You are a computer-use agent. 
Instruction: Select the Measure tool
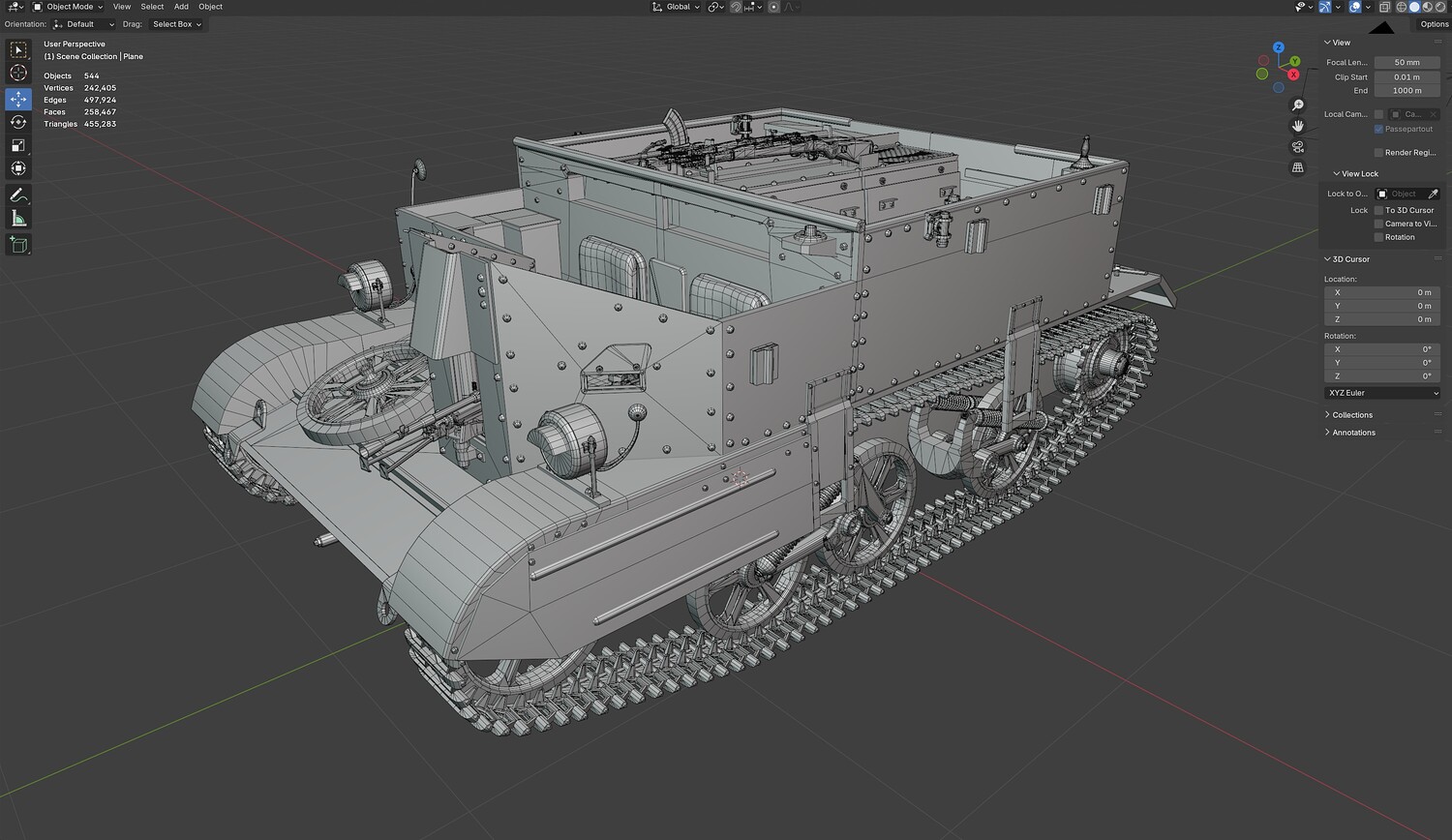point(18,219)
